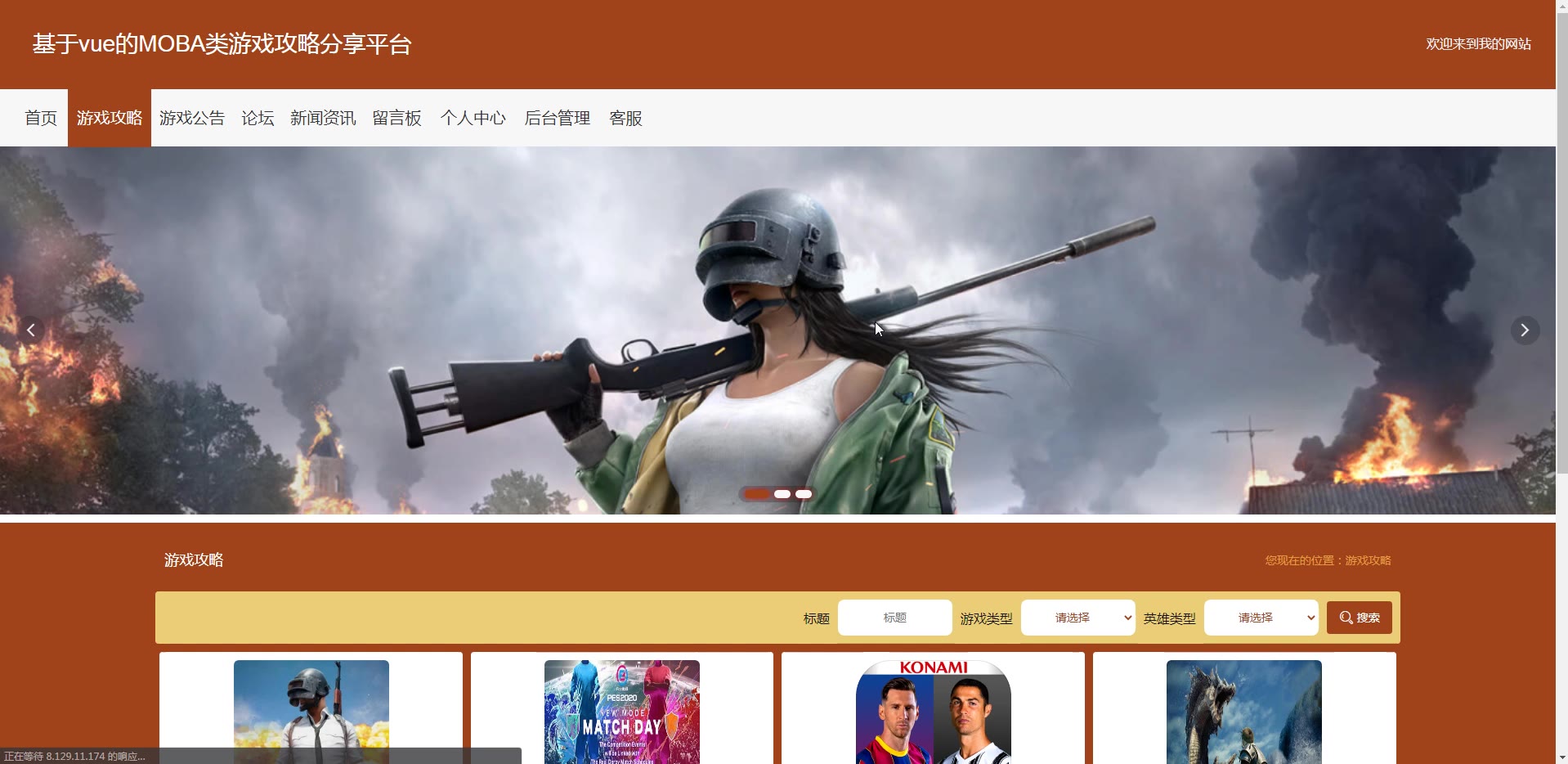
Task: Click the scrollbar up arrow
Action: pos(1562,7)
